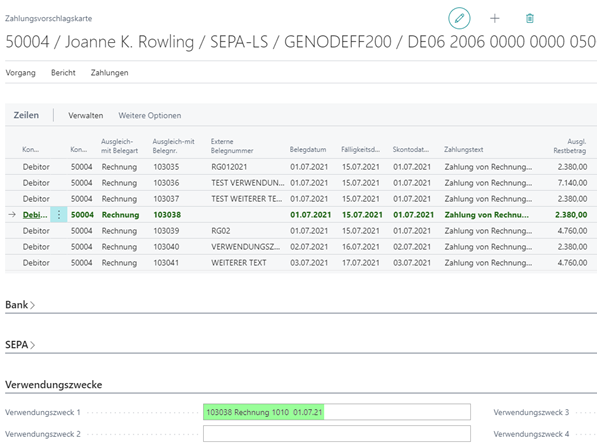Select cell VERWENDUNGSZ...

click(x=246, y=247)
